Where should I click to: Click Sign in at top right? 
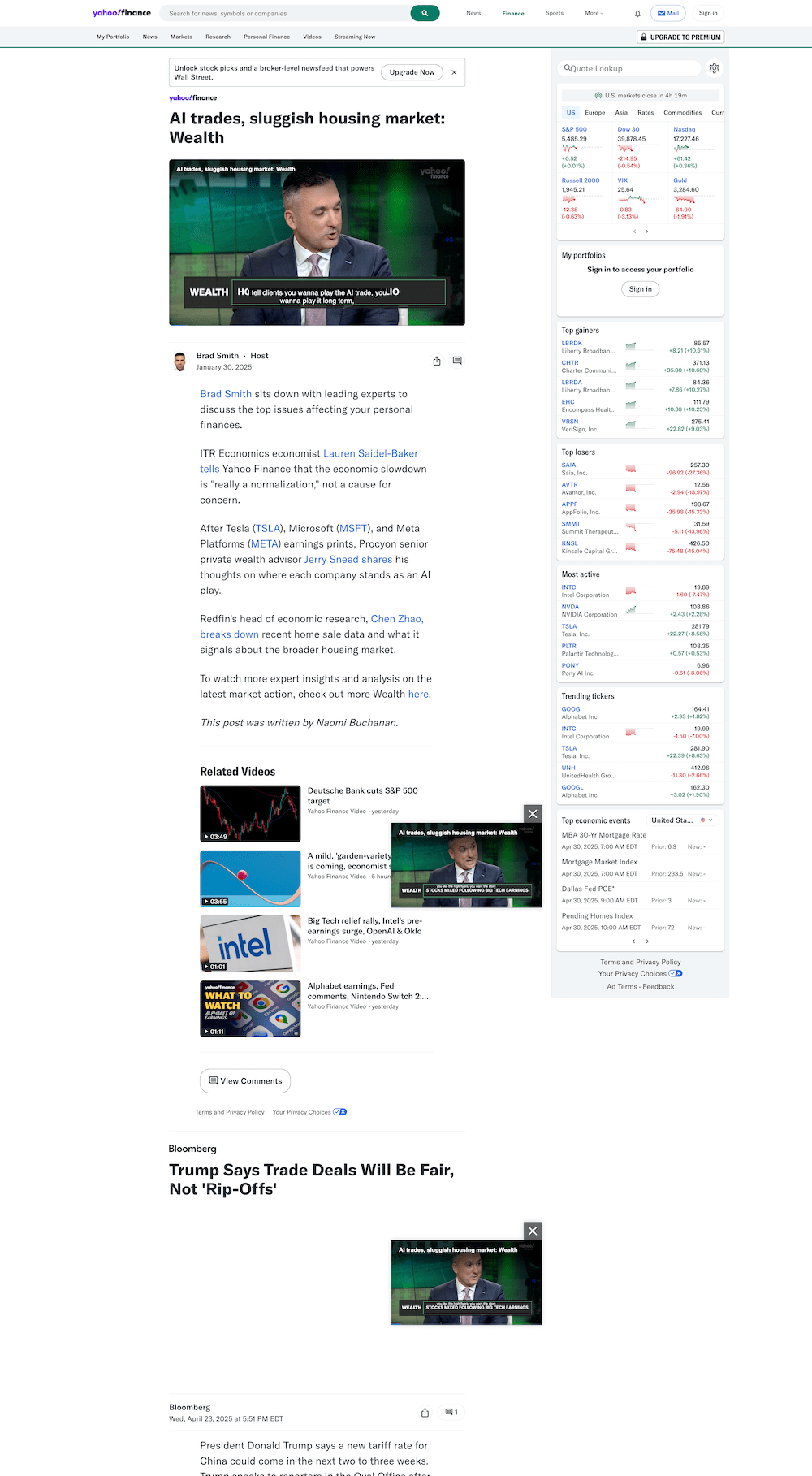(x=708, y=13)
